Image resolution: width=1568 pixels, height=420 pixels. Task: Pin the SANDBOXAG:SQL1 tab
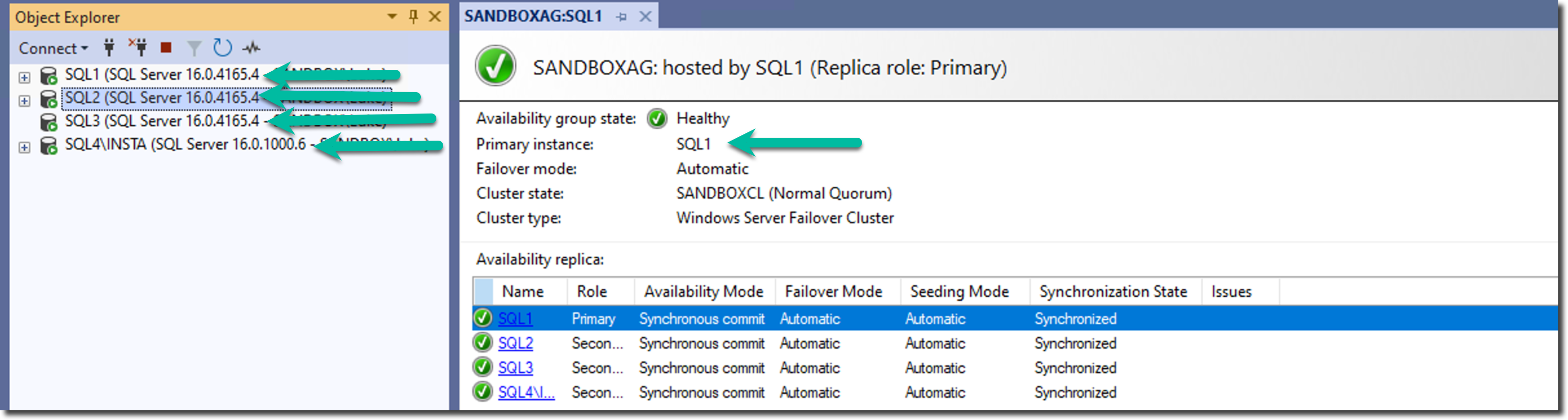point(621,17)
